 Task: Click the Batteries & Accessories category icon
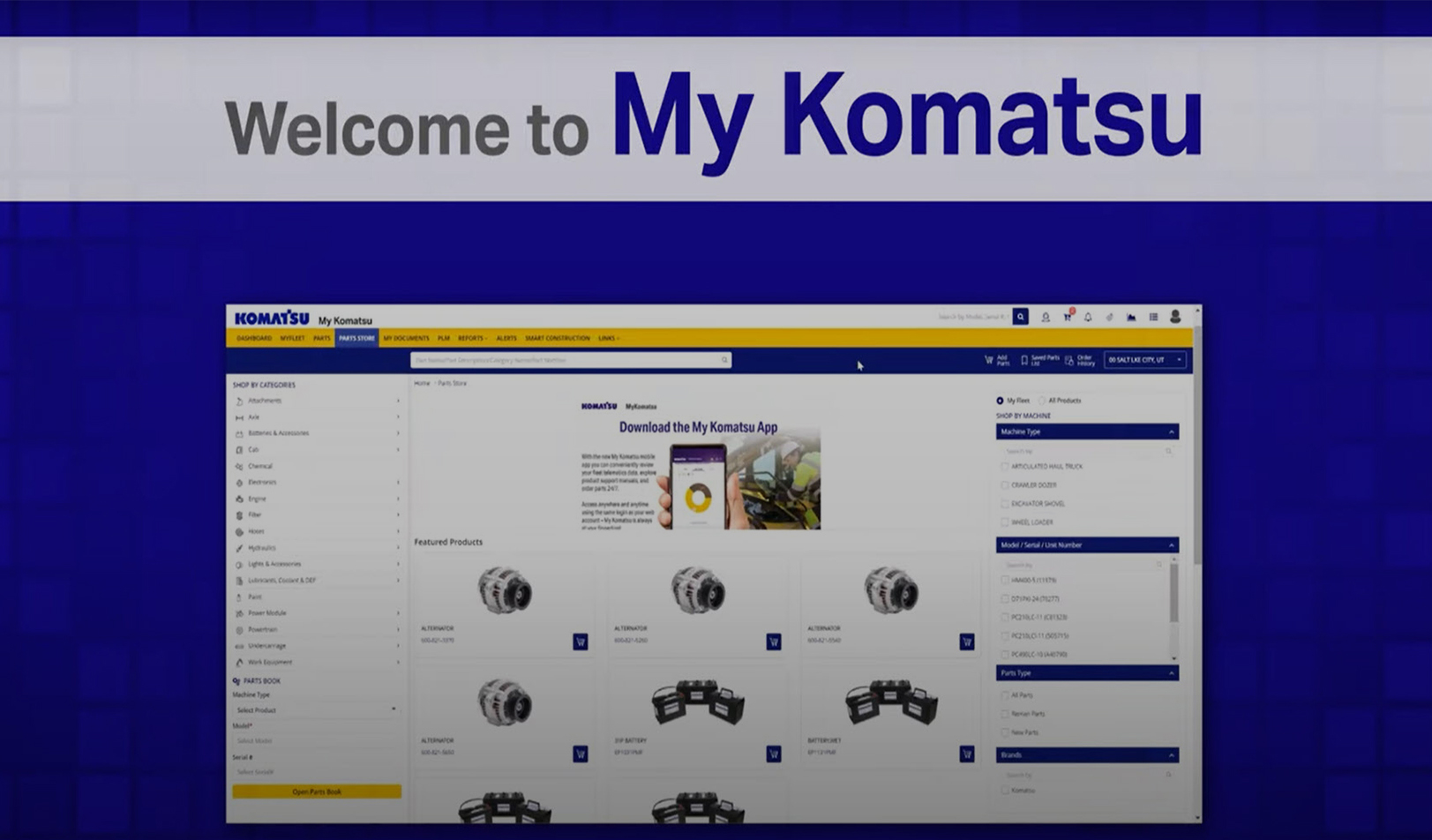pos(239,433)
